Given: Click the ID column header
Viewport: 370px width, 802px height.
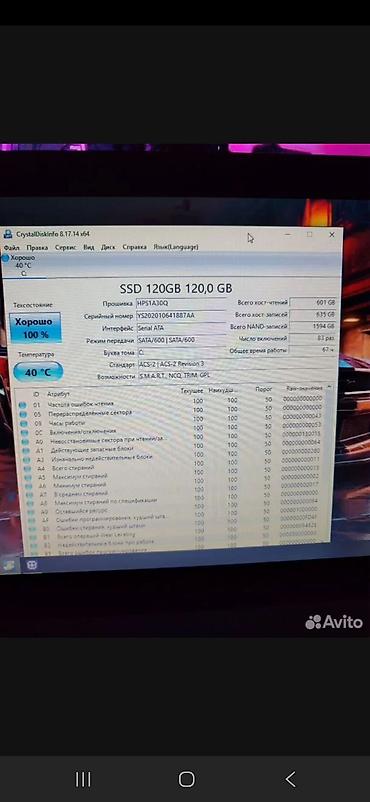Looking at the screenshot, I should [36, 394].
